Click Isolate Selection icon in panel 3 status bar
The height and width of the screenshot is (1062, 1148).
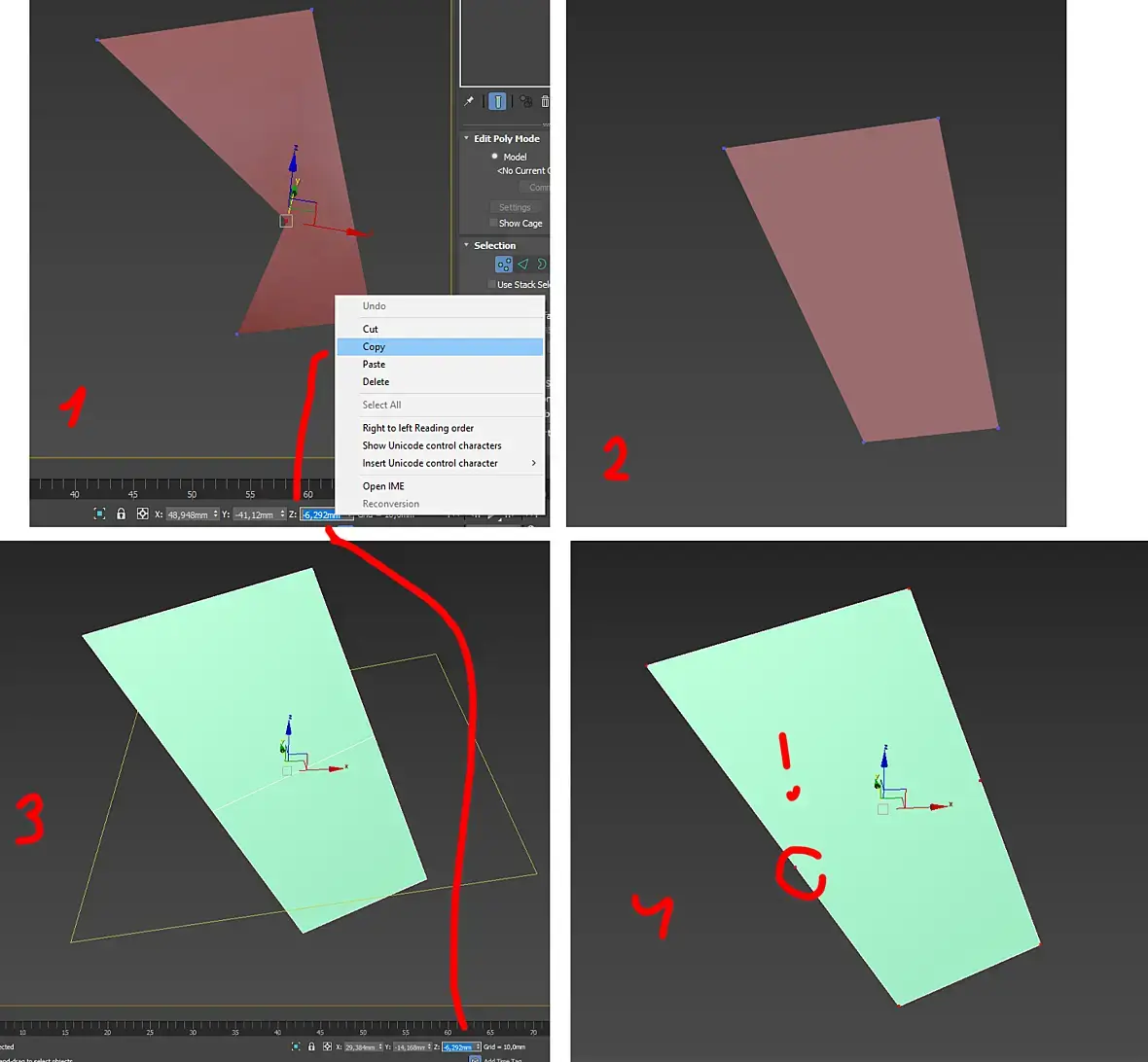[x=296, y=1046]
